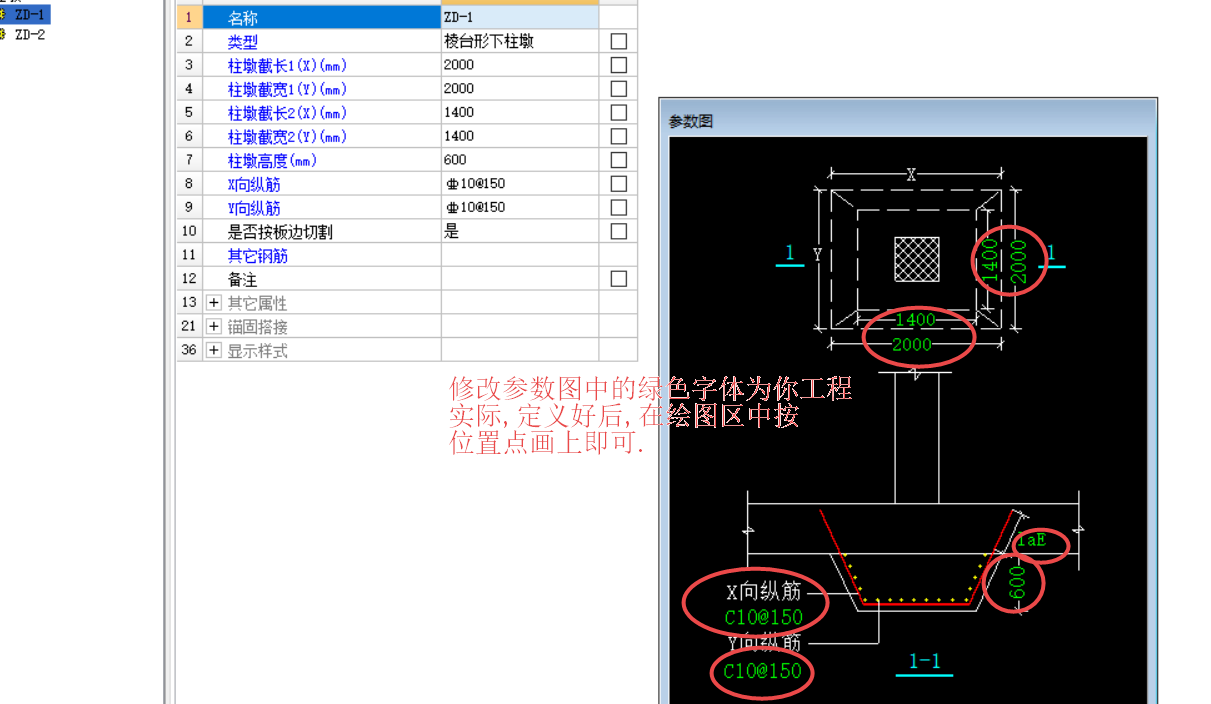Toggle checkbox in the 类型 row
The width and height of the screenshot is (1211, 704).
point(619,41)
